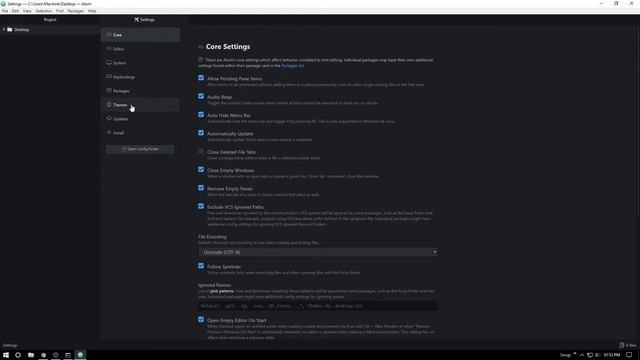640x360 pixels.
Task: Open the Edit menu
Action: click(16, 11)
